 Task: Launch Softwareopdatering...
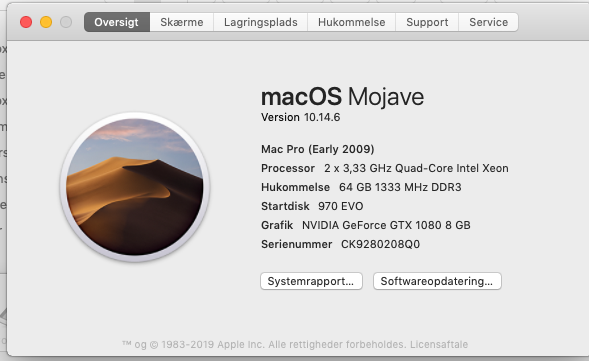tap(437, 281)
